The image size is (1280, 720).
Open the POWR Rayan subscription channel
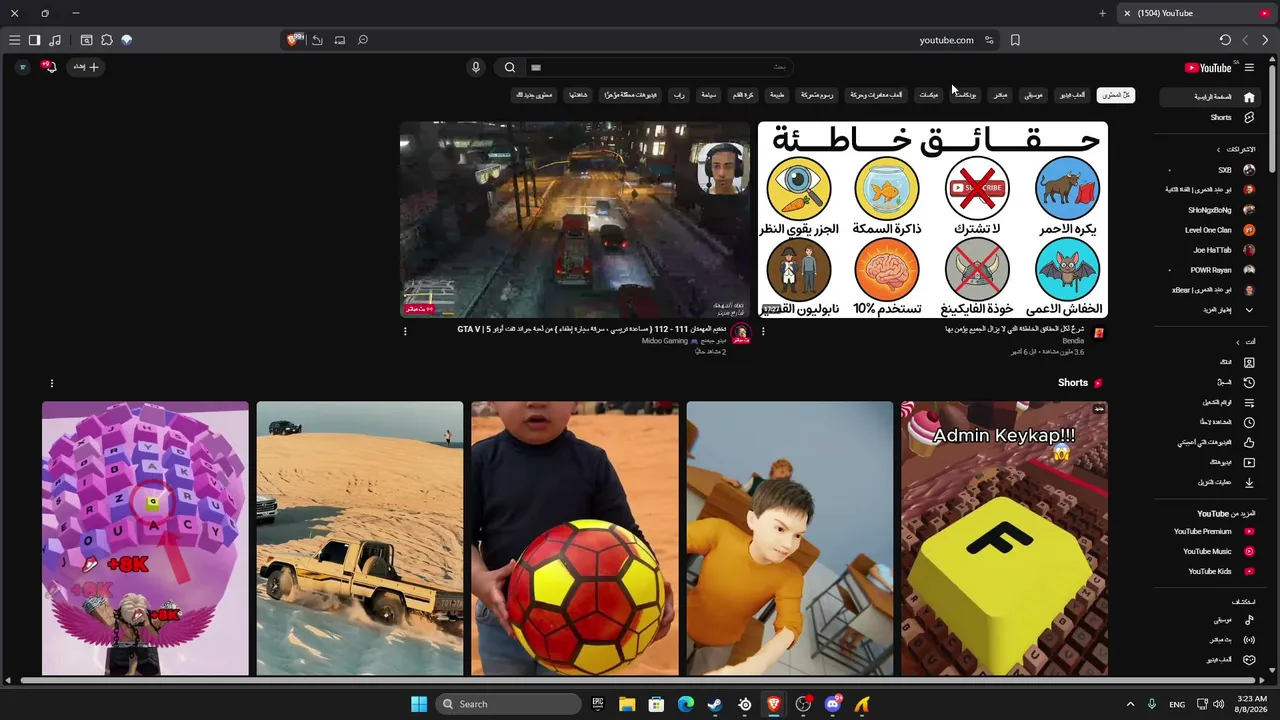(1212, 270)
